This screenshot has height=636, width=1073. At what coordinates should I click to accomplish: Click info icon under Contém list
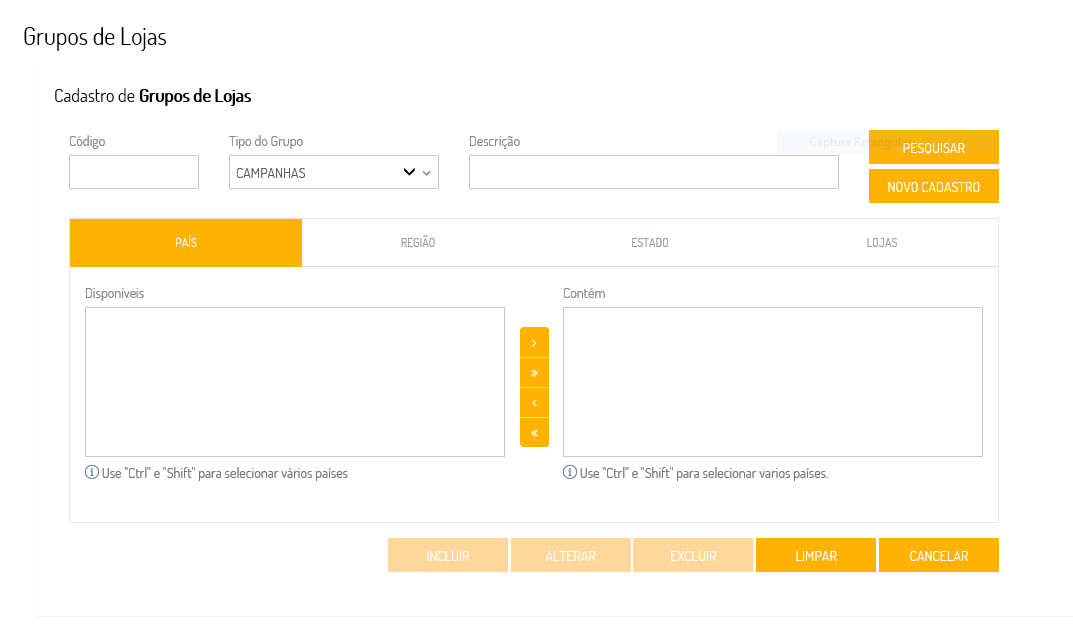(x=570, y=473)
